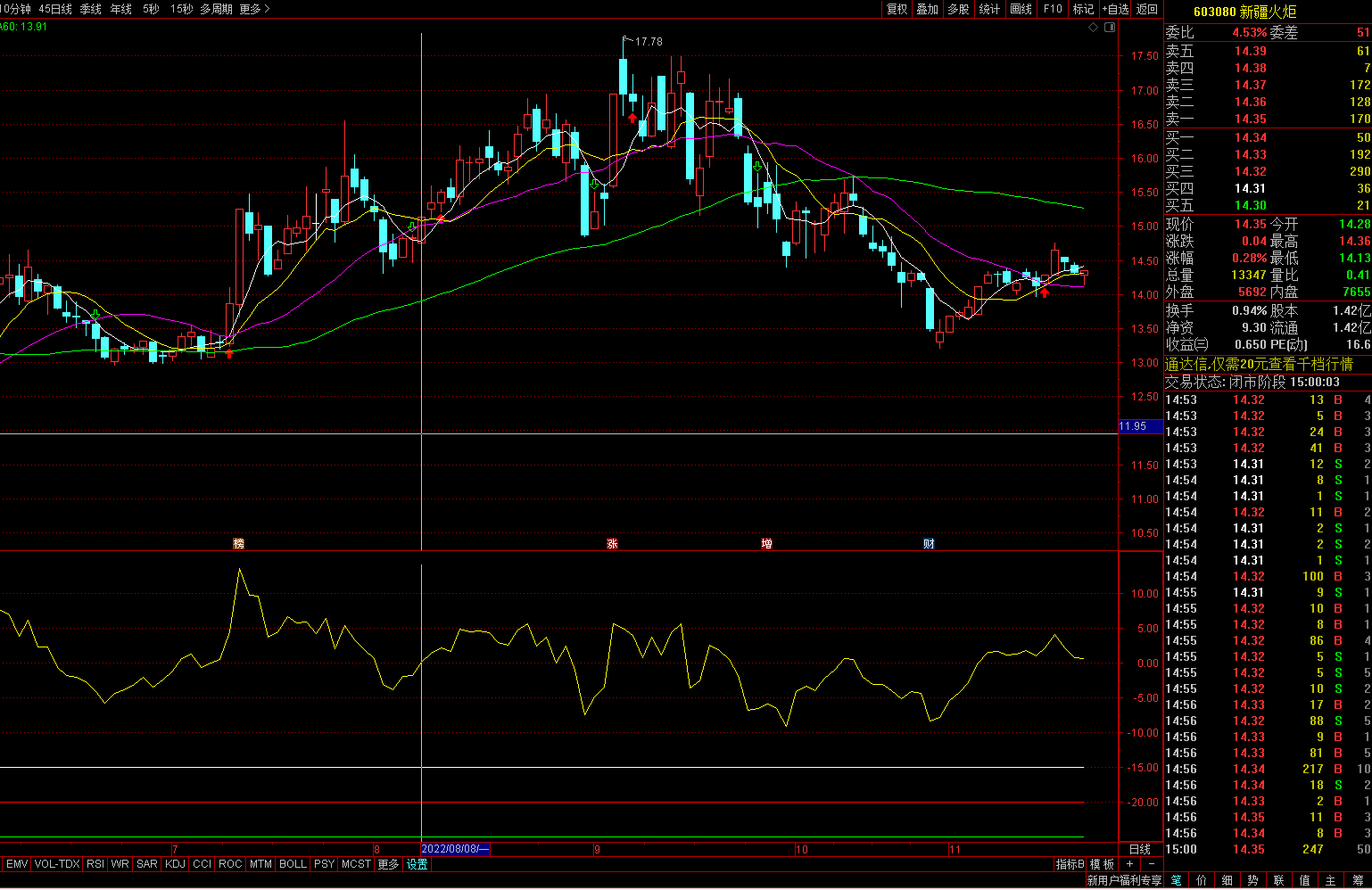Select the BOLL indicator tab

pyautogui.click(x=293, y=864)
